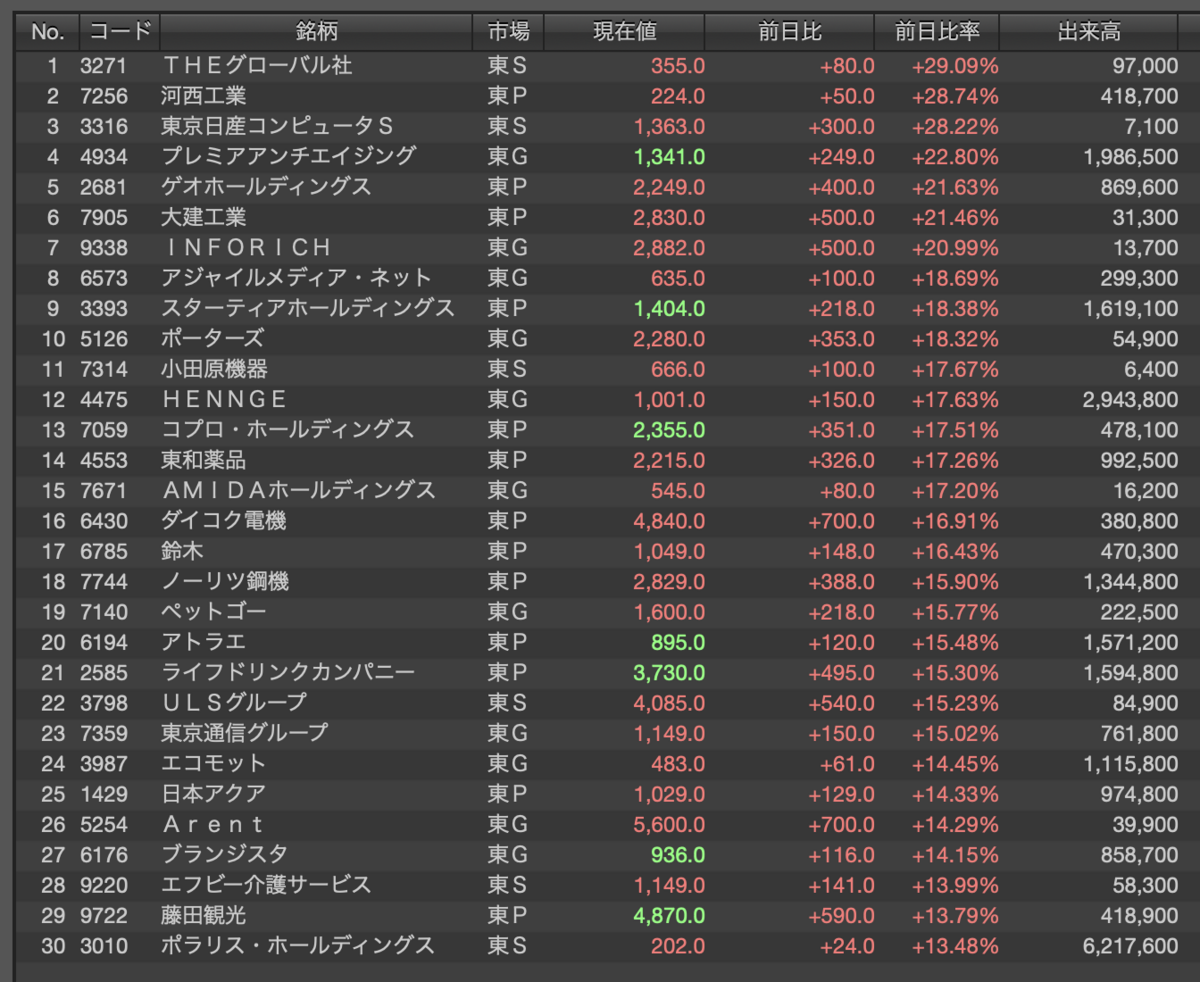The width and height of the screenshot is (1200, 982).
Task: Select the 東京通信グループ stock name
Action: click(x=245, y=733)
